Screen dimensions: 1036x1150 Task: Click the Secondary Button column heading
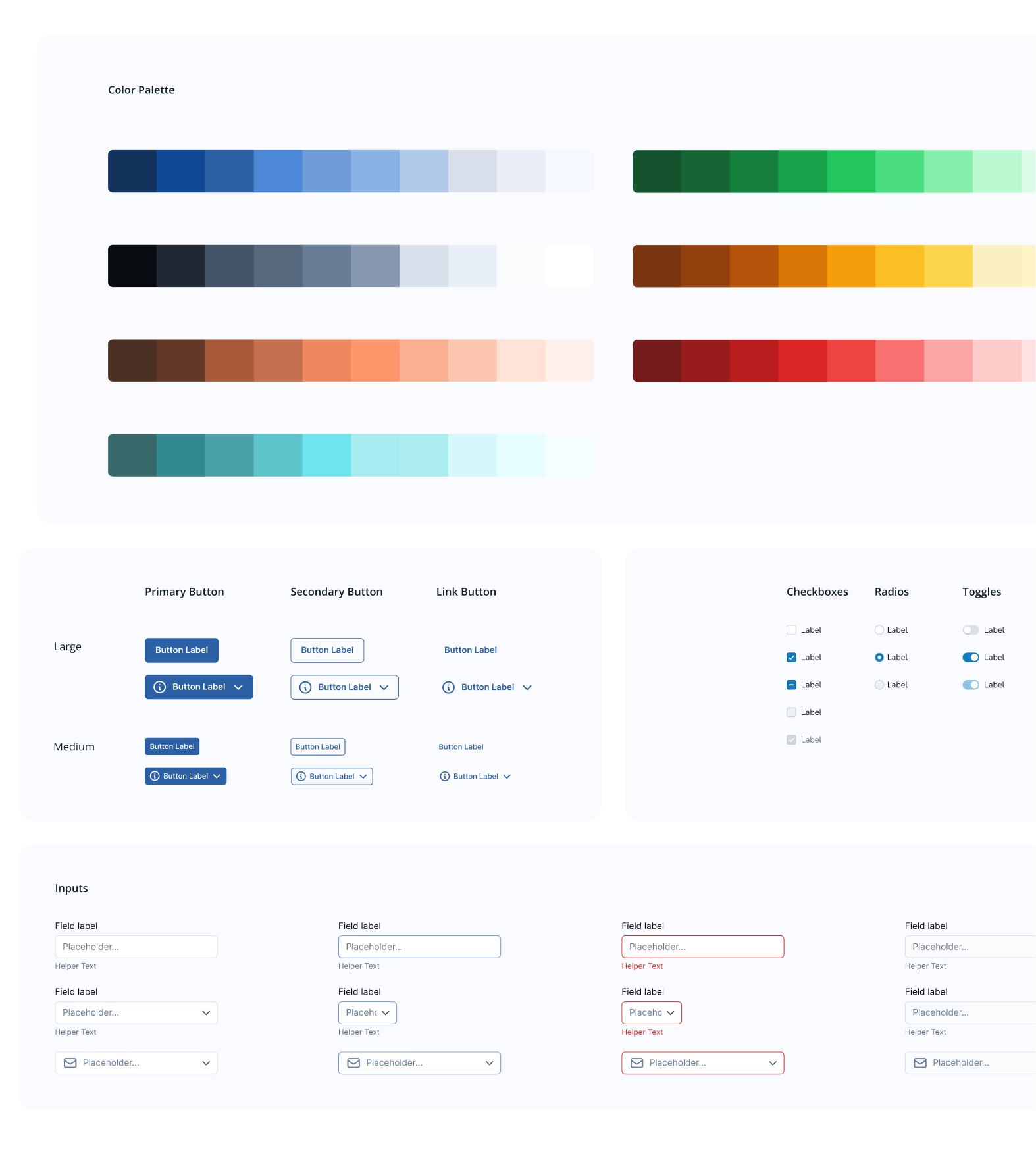click(336, 592)
